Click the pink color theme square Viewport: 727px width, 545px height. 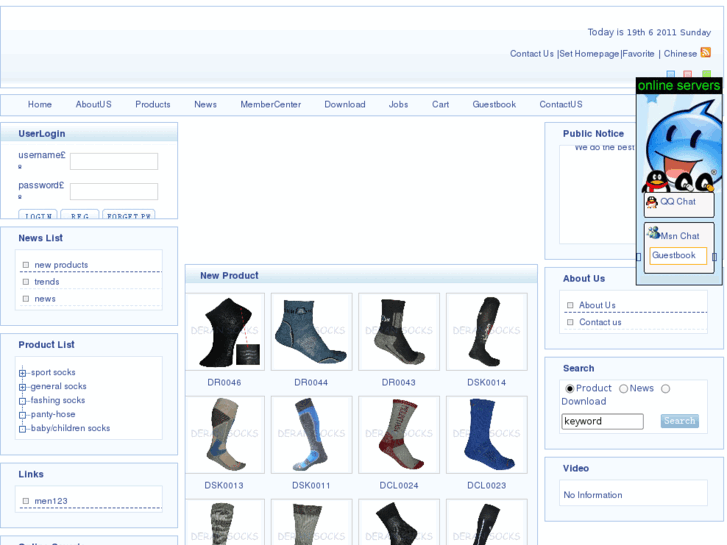tap(688, 74)
